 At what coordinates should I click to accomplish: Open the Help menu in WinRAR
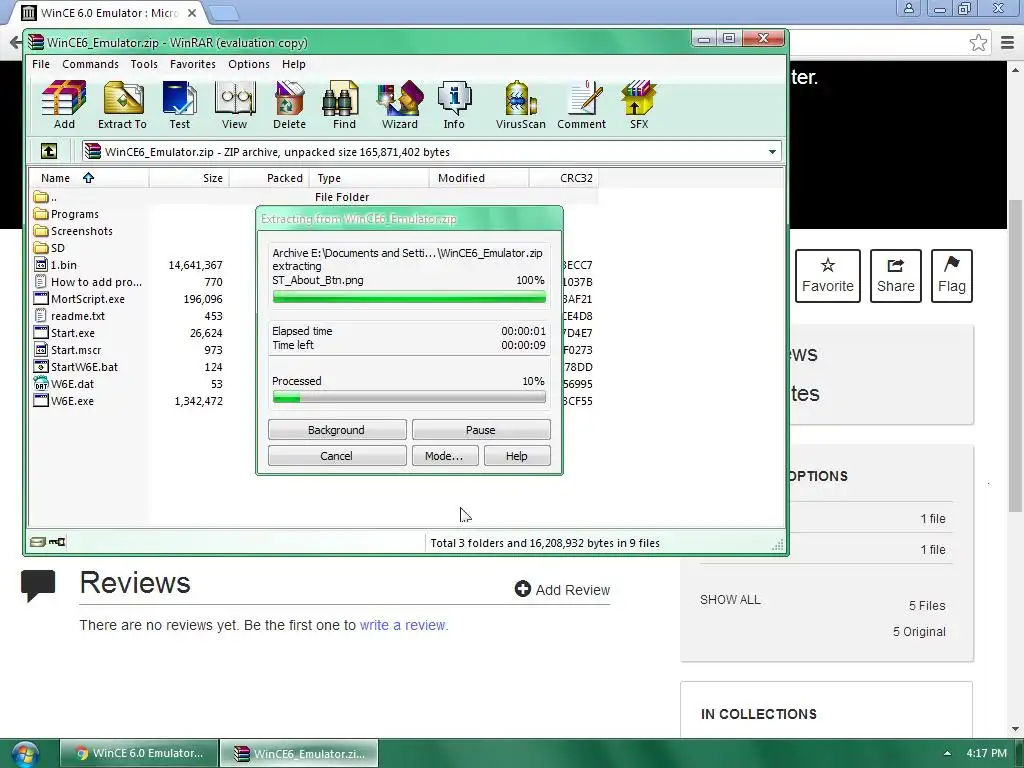[x=294, y=64]
